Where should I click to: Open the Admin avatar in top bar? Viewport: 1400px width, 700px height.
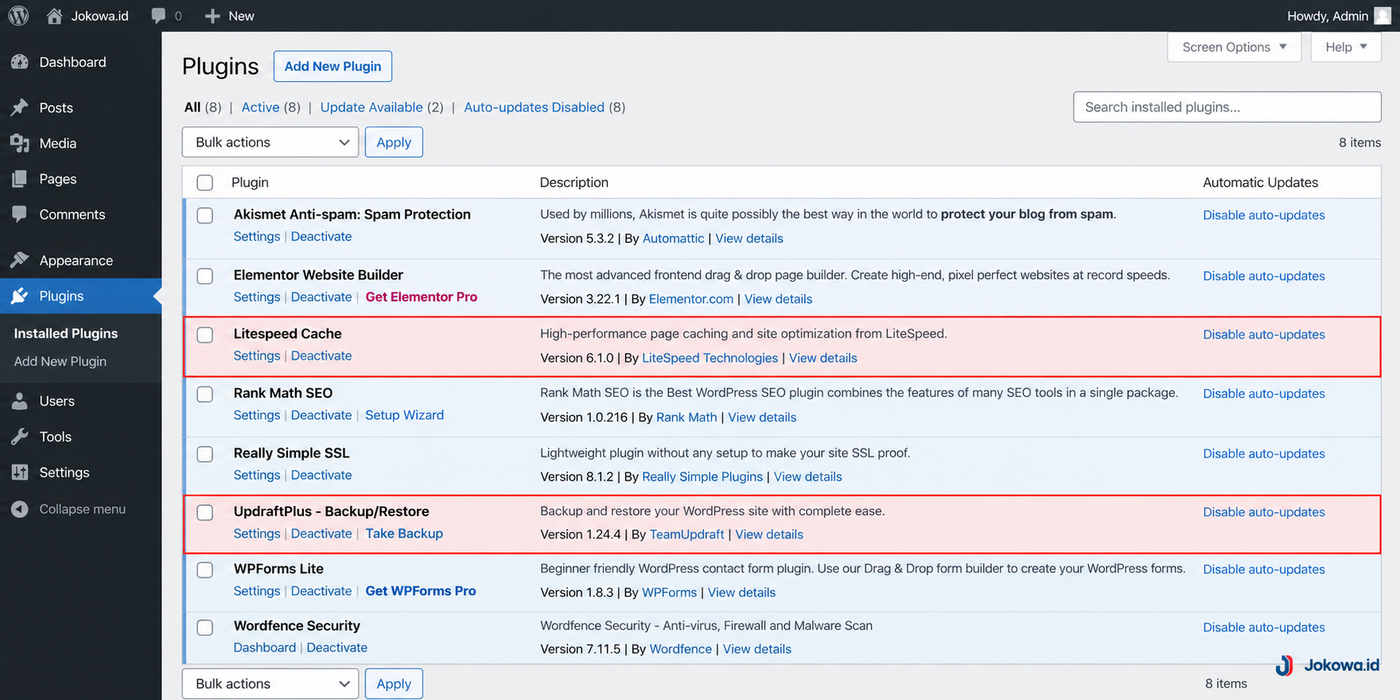[x=1382, y=16]
